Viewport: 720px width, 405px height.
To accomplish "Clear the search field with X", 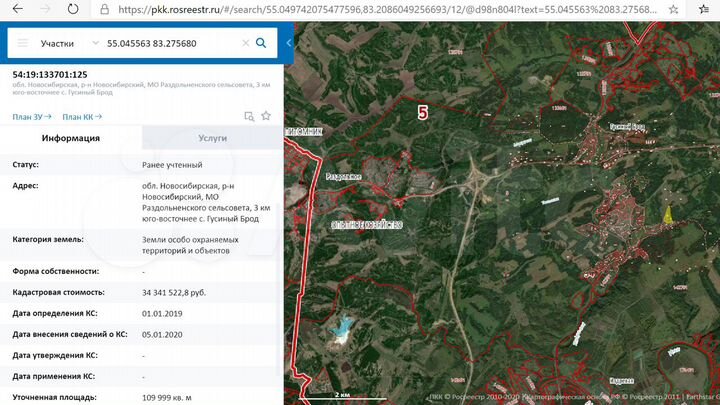I will pos(244,44).
